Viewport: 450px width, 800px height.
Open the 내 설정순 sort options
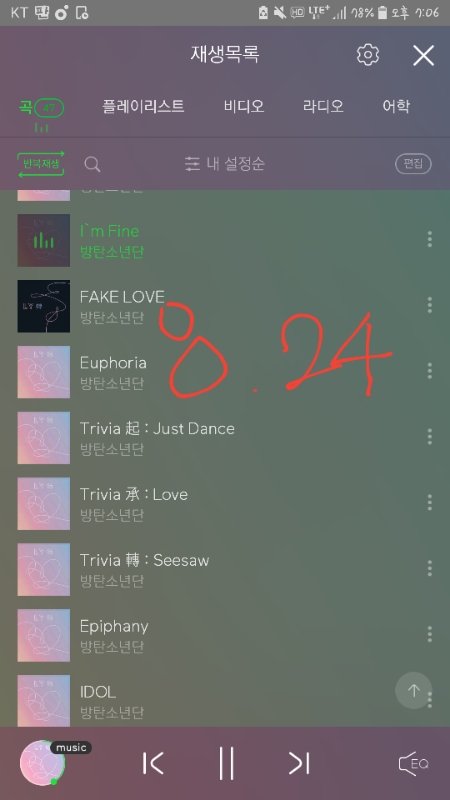click(x=225, y=164)
